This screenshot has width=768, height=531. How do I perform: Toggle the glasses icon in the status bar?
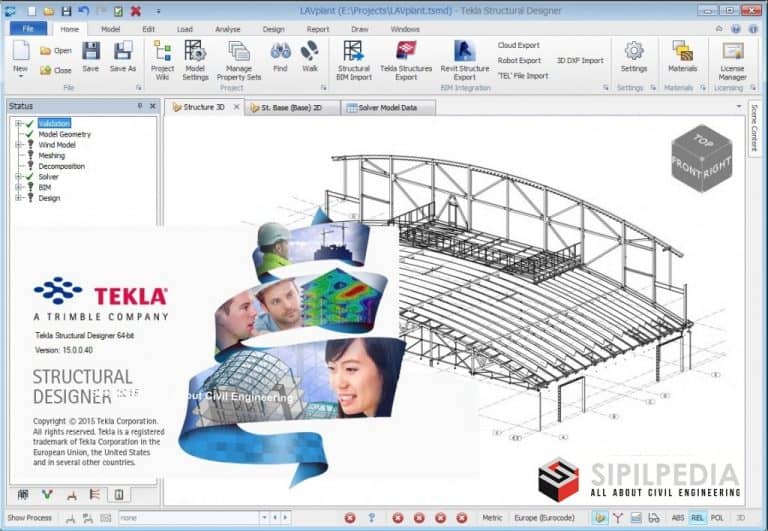point(653,518)
